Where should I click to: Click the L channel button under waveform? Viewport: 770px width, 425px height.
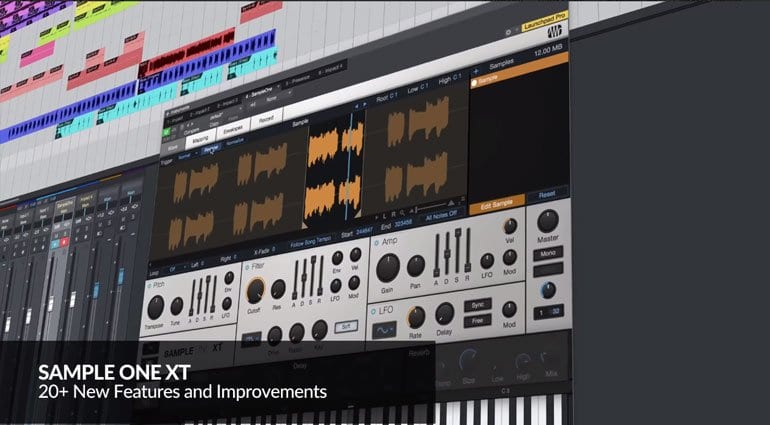(385, 215)
